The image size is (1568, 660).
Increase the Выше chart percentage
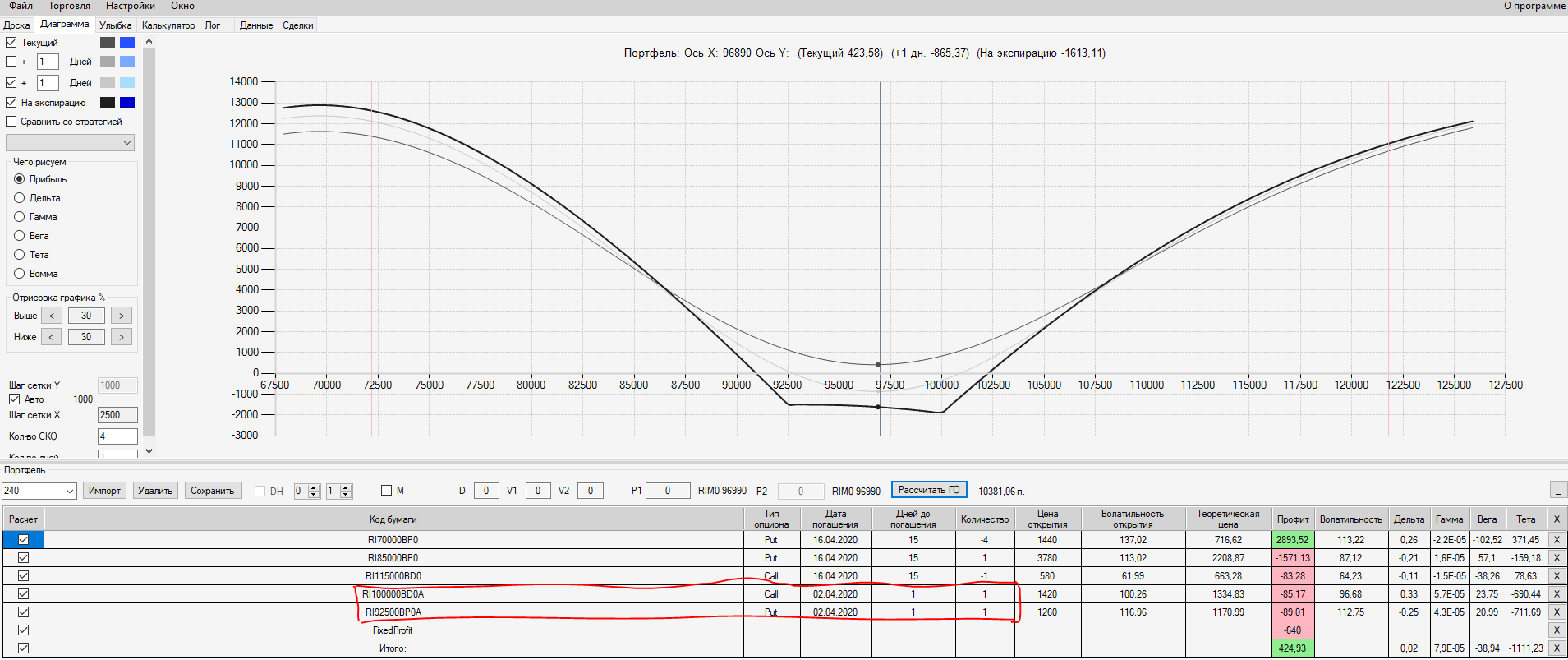click(x=122, y=316)
